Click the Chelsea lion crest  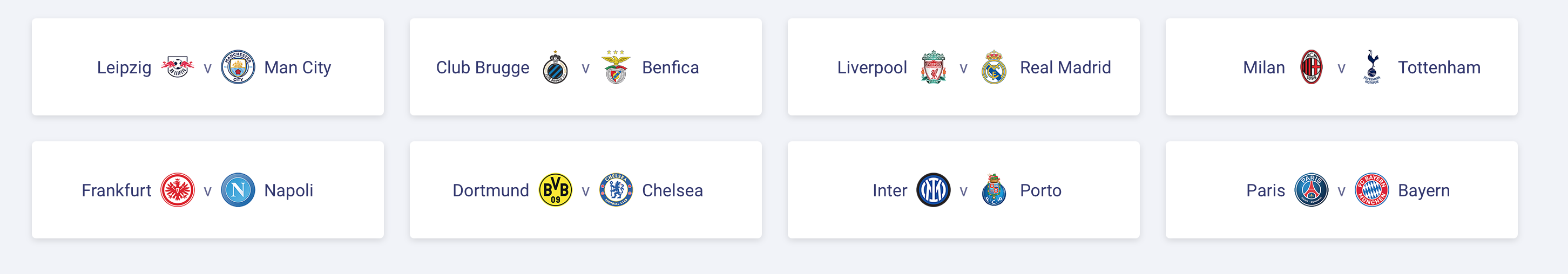616,190
